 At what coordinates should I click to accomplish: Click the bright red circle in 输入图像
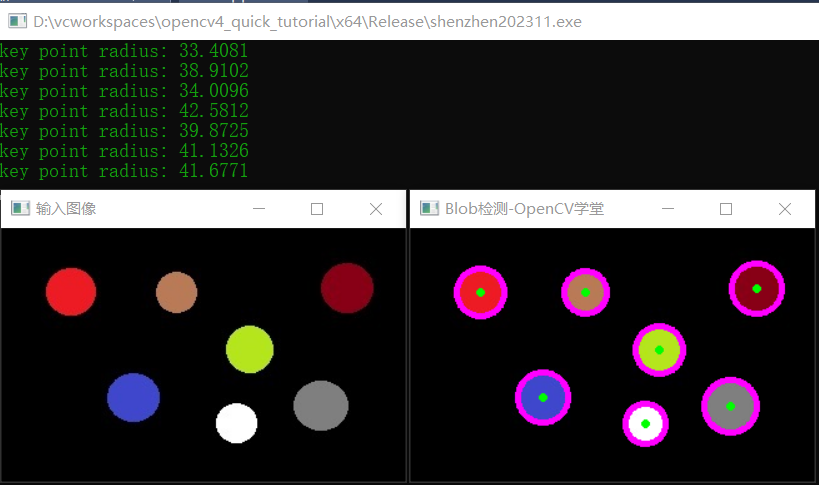tap(71, 292)
